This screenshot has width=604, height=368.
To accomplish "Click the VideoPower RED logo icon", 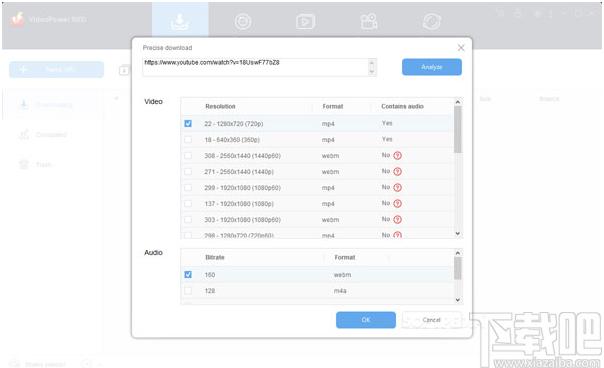I will pyautogui.click(x=17, y=19).
